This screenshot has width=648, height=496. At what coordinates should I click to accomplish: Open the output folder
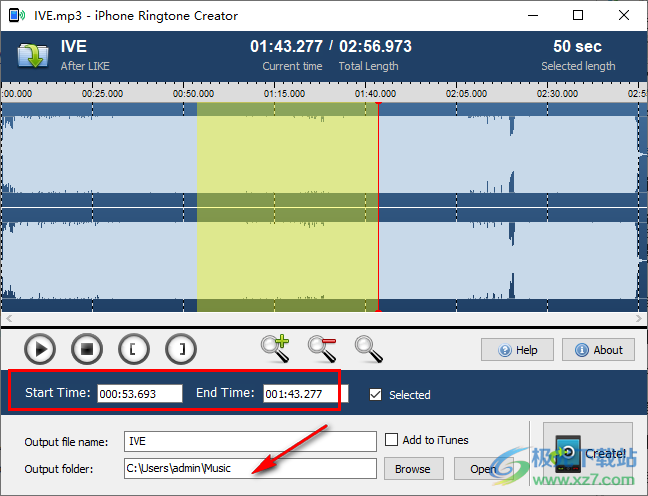(484, 469)
